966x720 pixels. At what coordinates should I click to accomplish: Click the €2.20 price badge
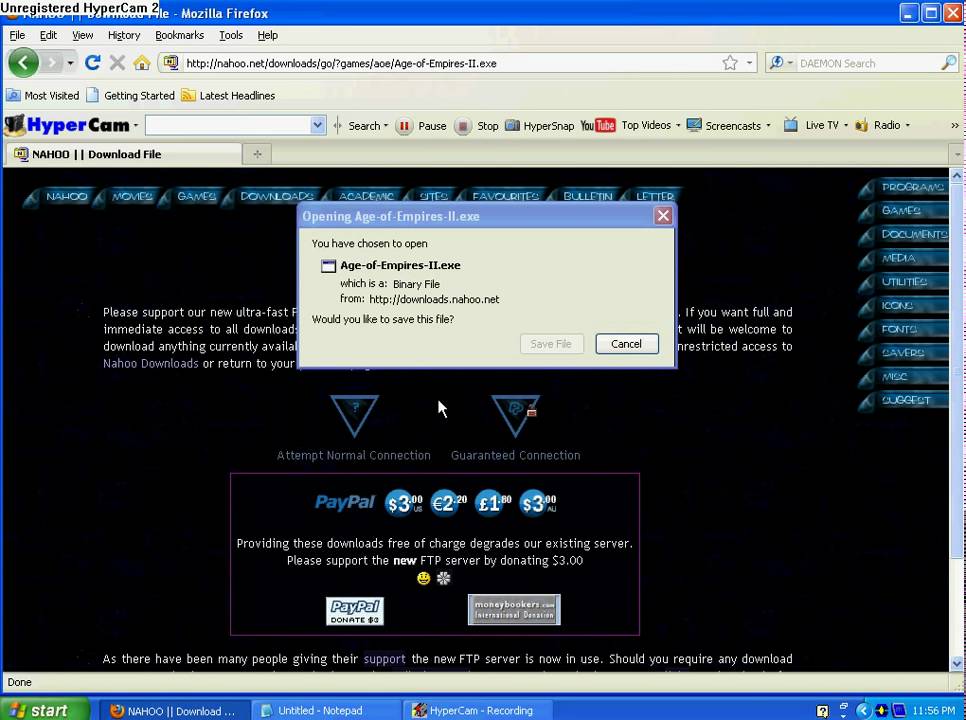click(448, 503)
